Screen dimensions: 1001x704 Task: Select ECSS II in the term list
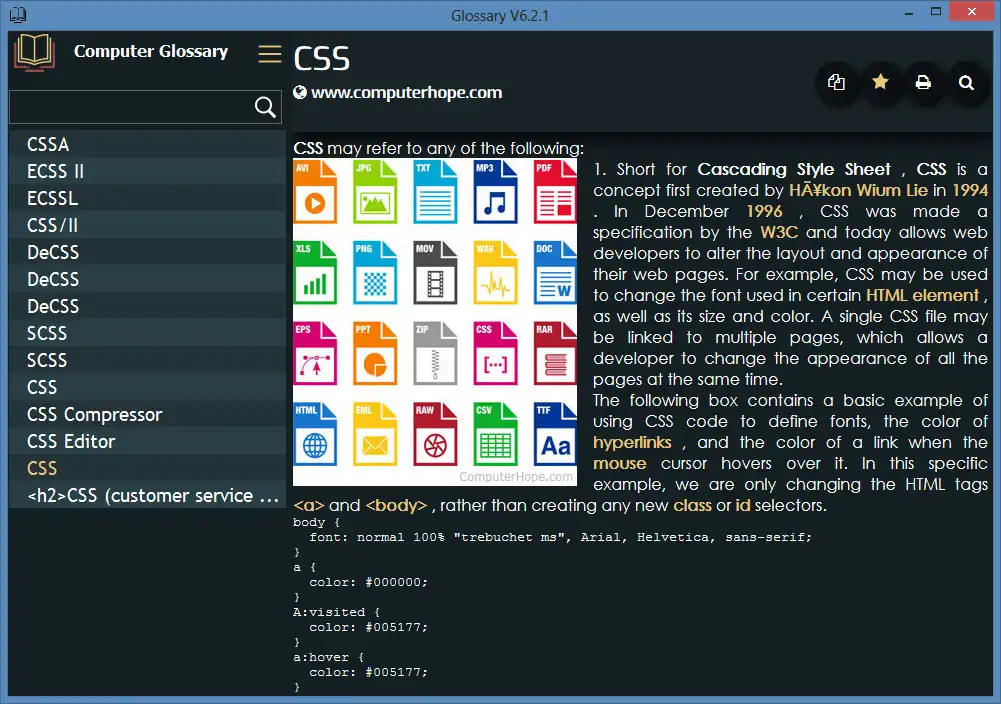146,171
